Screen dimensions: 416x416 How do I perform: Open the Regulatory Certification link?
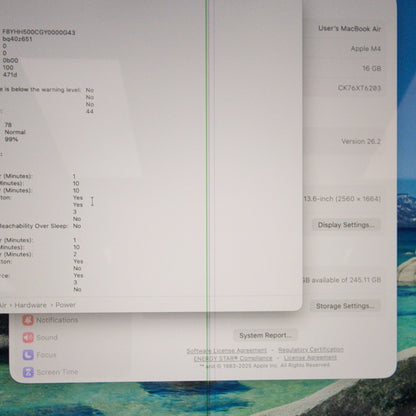(311, 350)
